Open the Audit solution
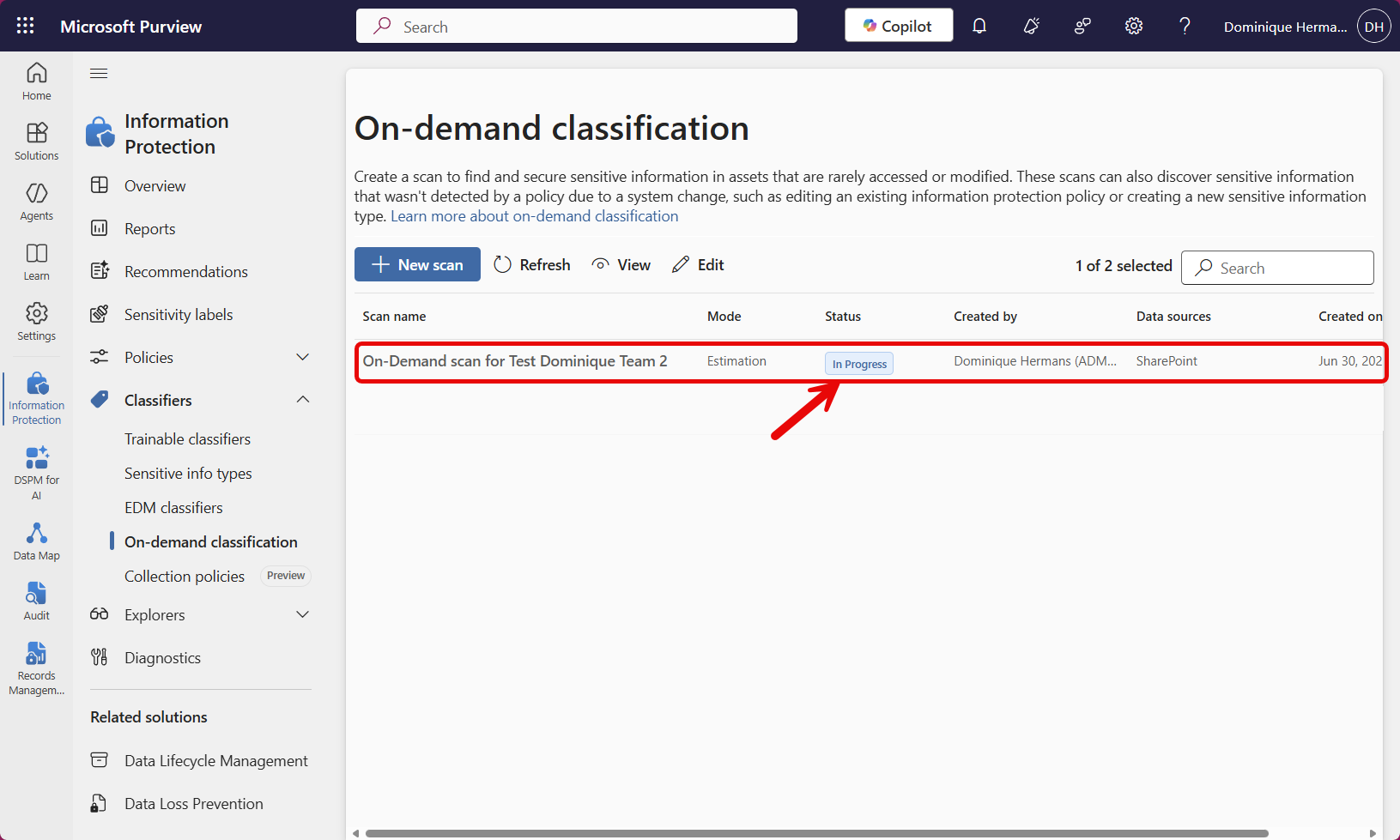 click(36, 599)
